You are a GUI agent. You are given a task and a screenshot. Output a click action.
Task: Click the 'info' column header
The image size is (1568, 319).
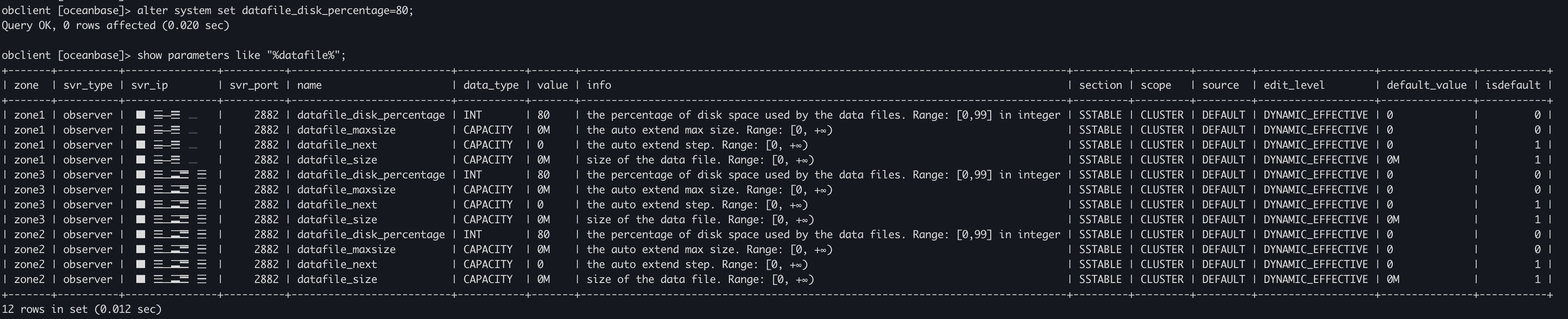click(598, 85)
